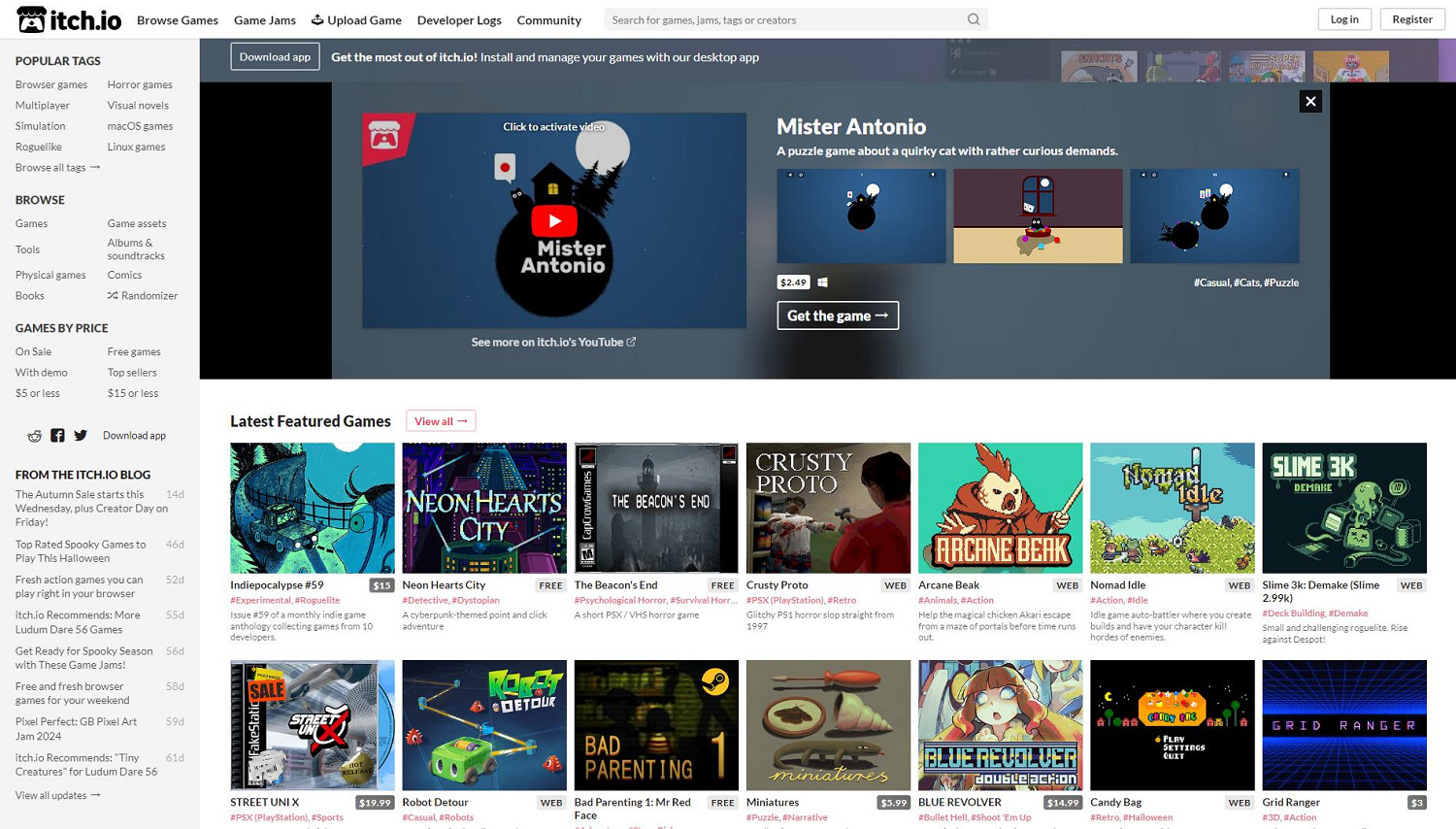The height and width of the screenshot is (829, 1456).
Task: Close the Mister Antonio featured banner
Action: coord(1310,101)
